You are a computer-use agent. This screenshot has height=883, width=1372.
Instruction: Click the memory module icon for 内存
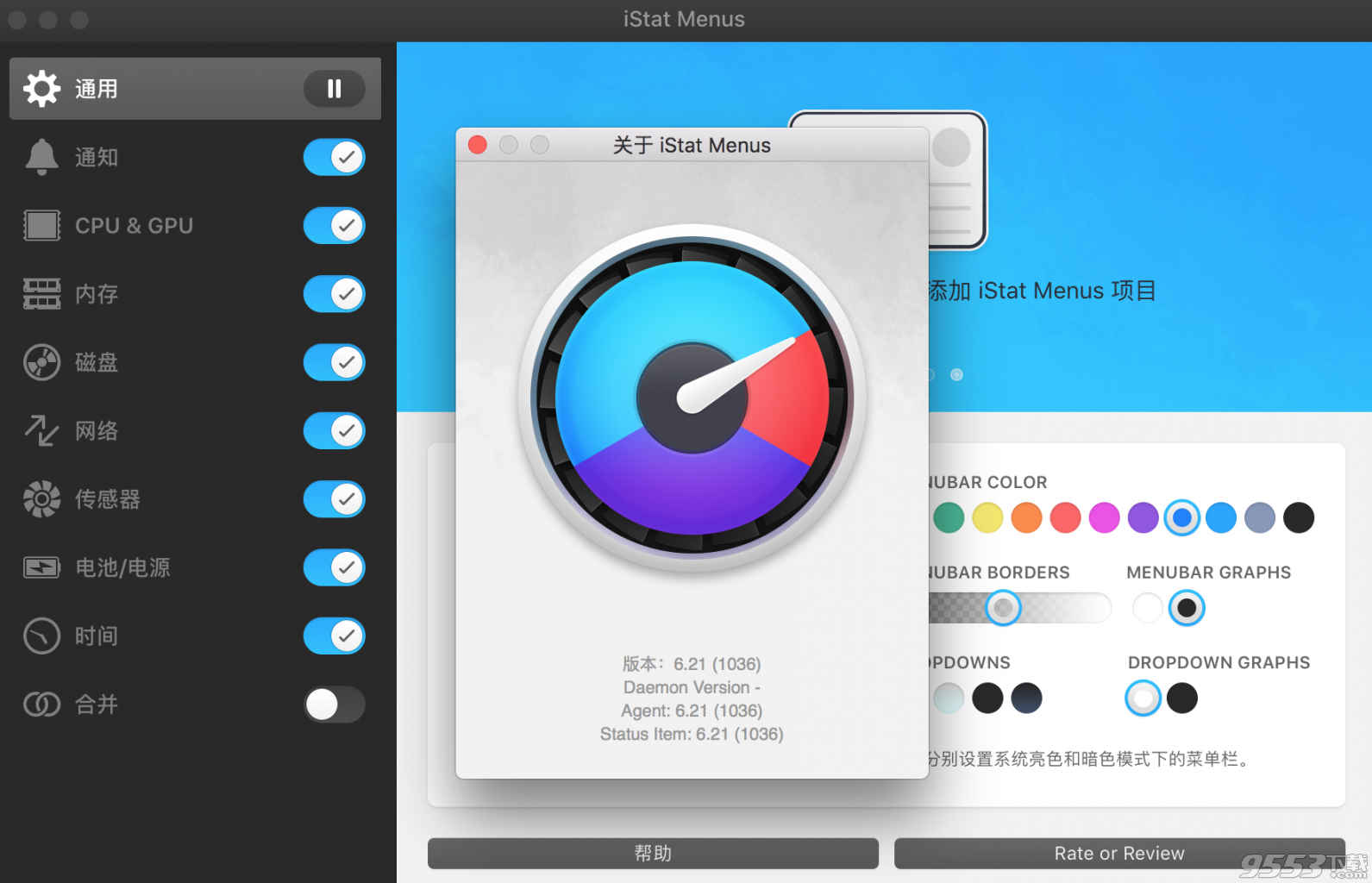click(x=41, y=294)
